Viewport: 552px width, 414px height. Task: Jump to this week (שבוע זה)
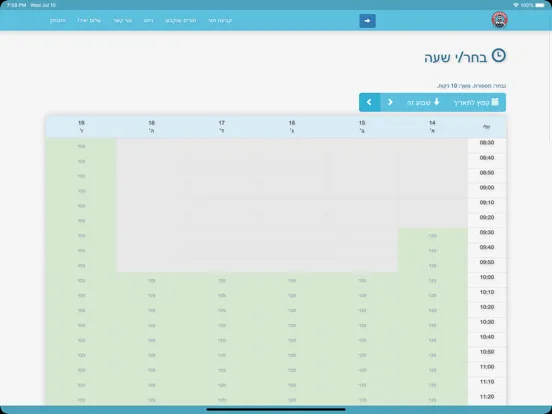pos(424,102)
